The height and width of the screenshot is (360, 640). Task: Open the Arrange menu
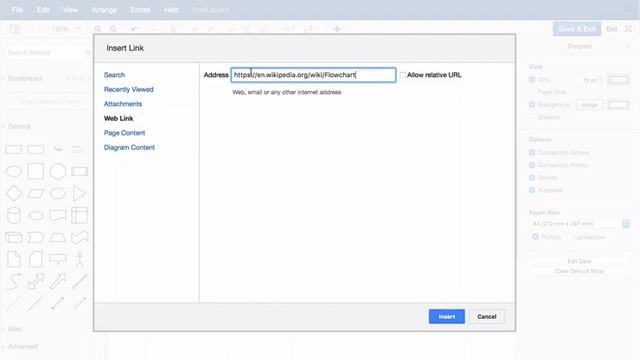tap(104, 10)
